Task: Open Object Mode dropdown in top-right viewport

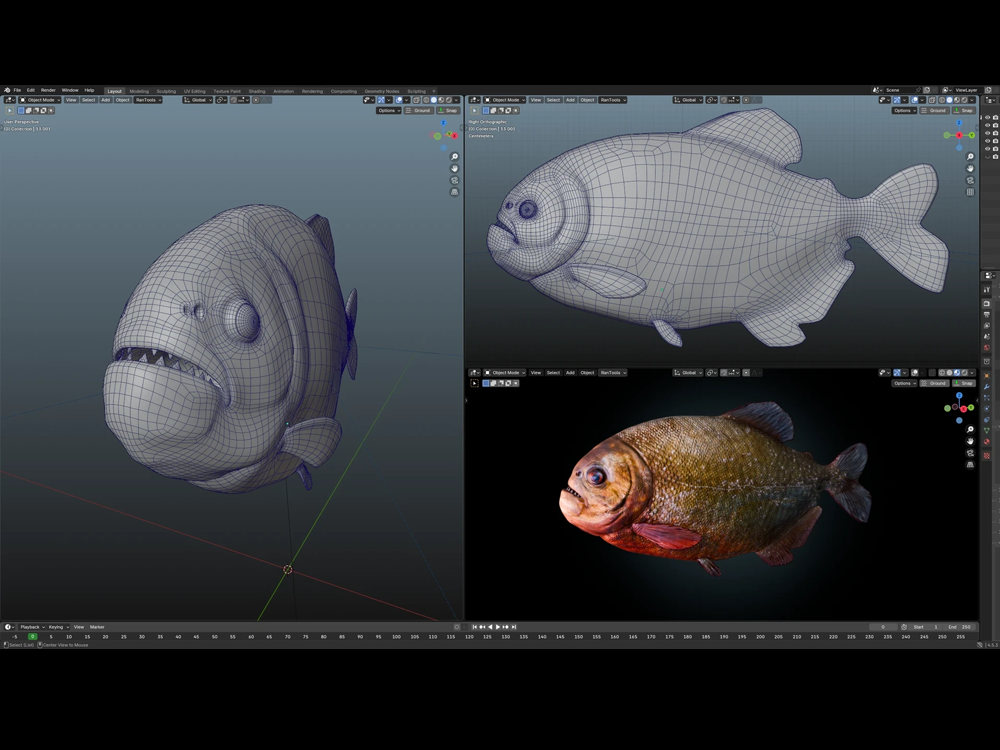Action: (504, 100)
